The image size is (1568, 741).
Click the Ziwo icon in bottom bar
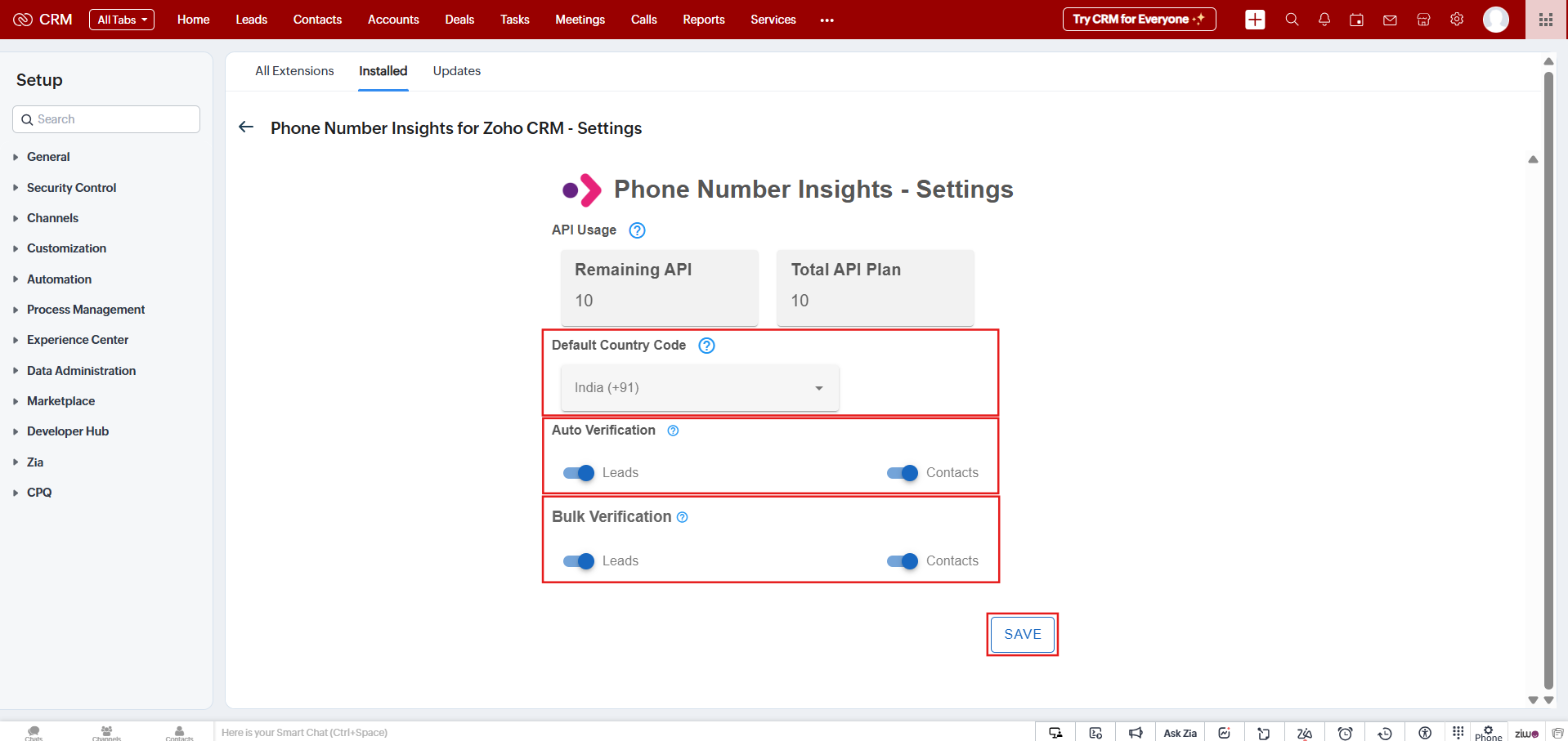point(1525,733)
